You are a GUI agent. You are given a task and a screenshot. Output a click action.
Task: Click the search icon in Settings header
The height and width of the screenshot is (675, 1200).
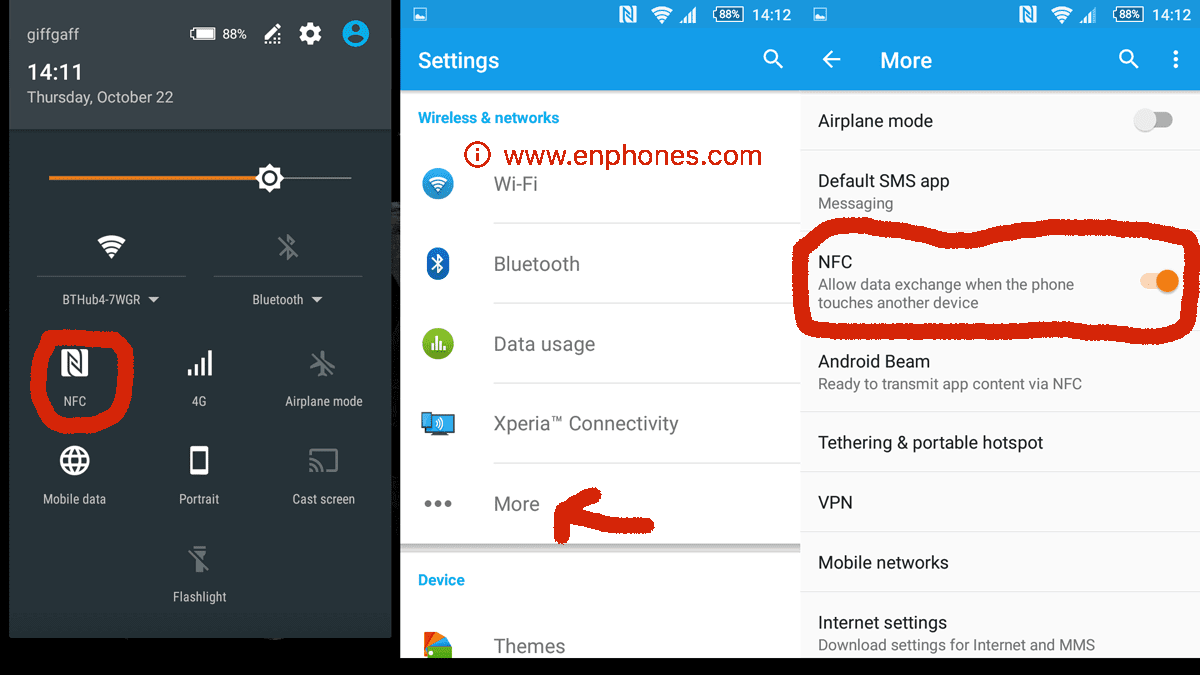[x=773, y=60]
